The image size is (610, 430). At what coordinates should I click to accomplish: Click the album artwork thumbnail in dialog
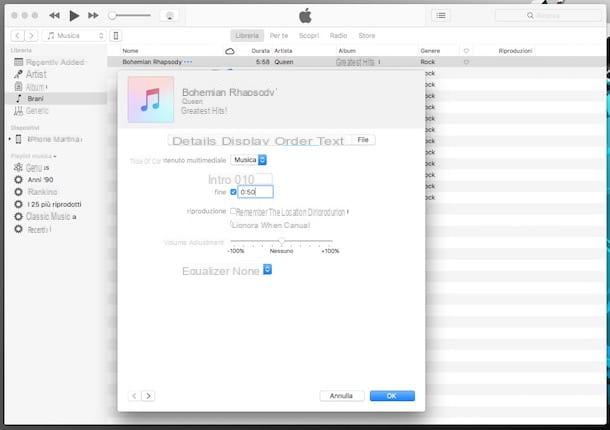[151, 100]
